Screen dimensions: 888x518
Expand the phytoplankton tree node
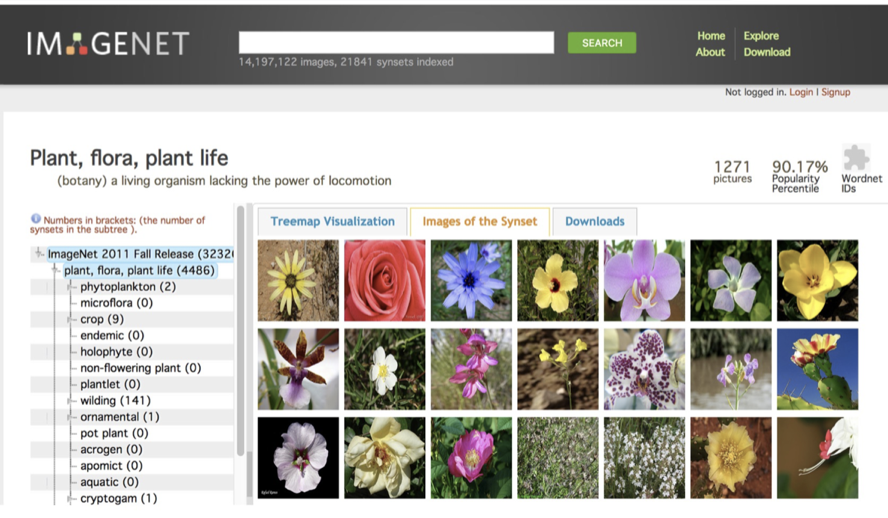[71, 287]
